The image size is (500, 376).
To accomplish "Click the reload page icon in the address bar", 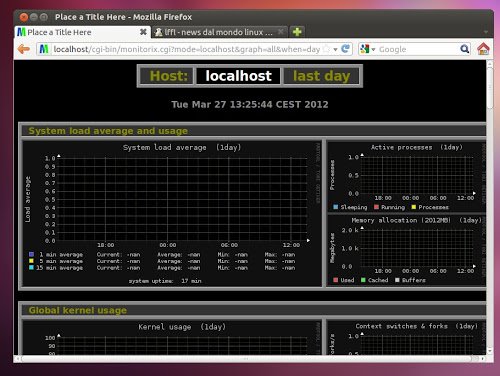I will coord(346,49).
